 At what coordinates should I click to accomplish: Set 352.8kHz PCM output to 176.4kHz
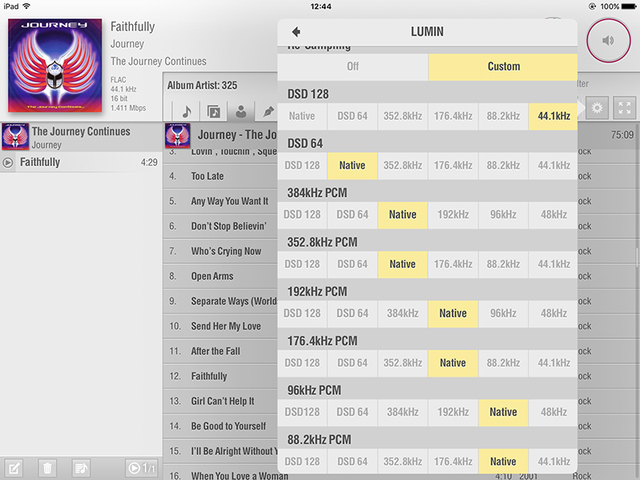[453, 264]
